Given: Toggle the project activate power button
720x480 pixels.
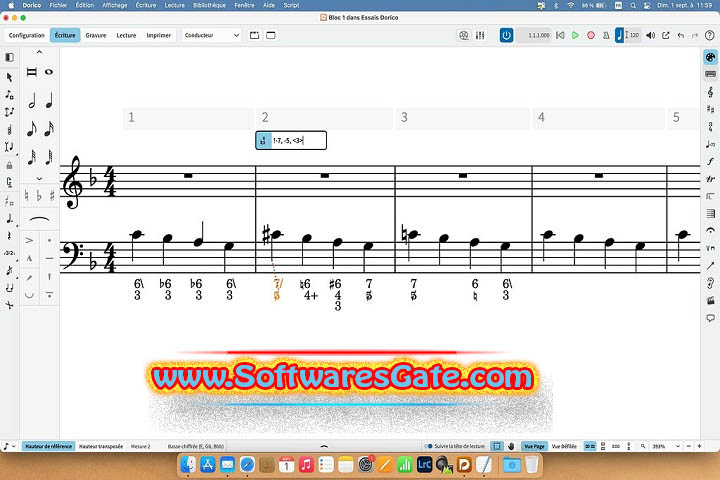Looking at the screenshot, I should (506, 35).
